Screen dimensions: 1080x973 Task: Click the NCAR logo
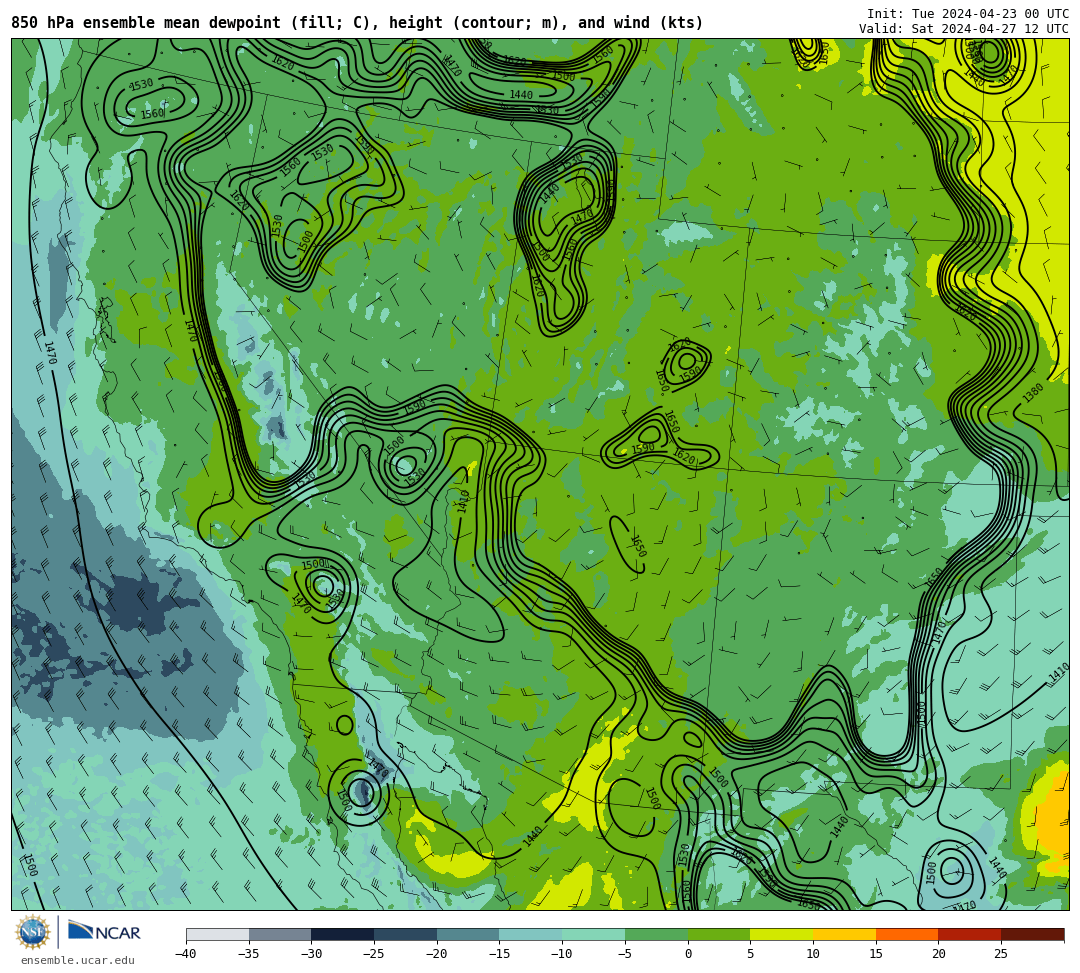click(x=104, y=932)
